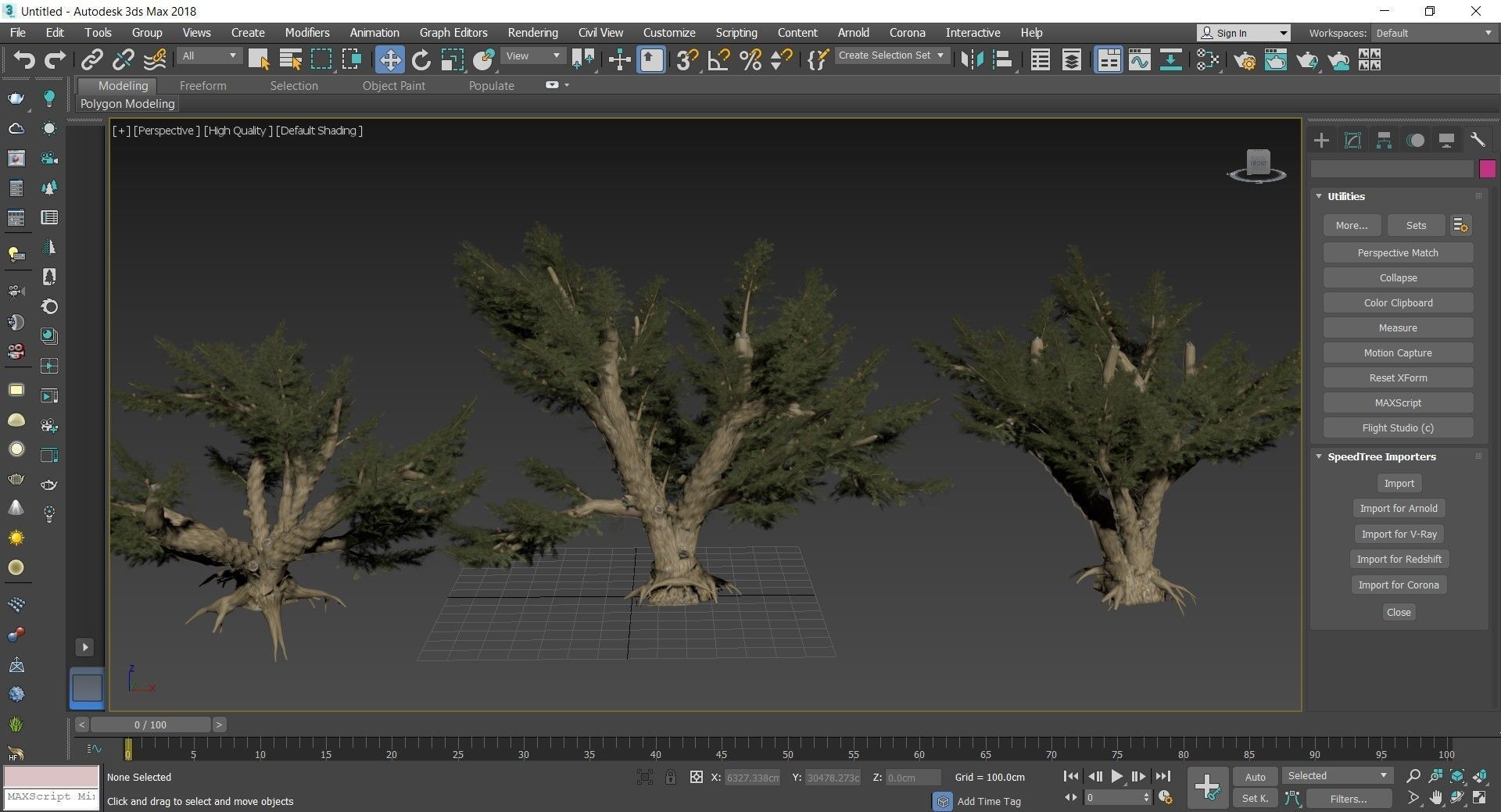Click the Import for Corona button

point(1399,585)
